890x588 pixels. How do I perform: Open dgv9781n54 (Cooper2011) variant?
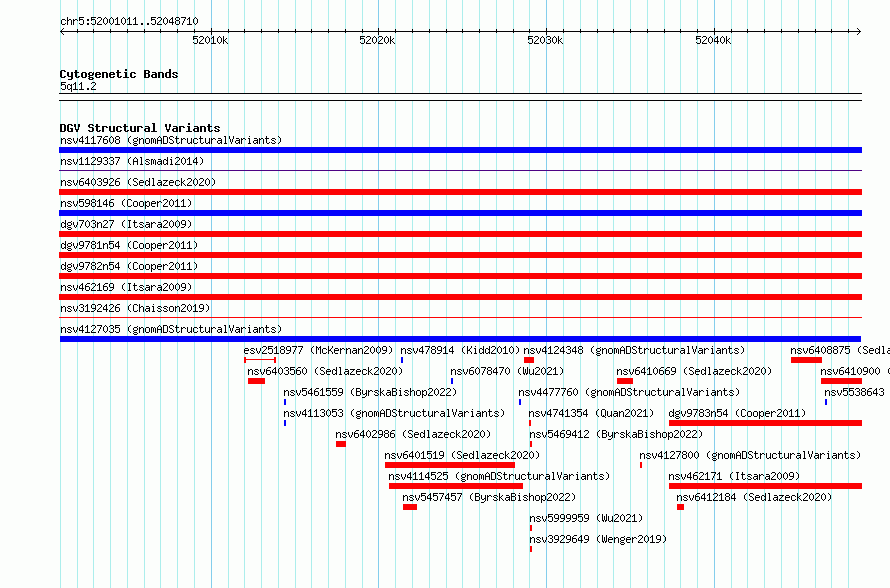coord(129,245)
